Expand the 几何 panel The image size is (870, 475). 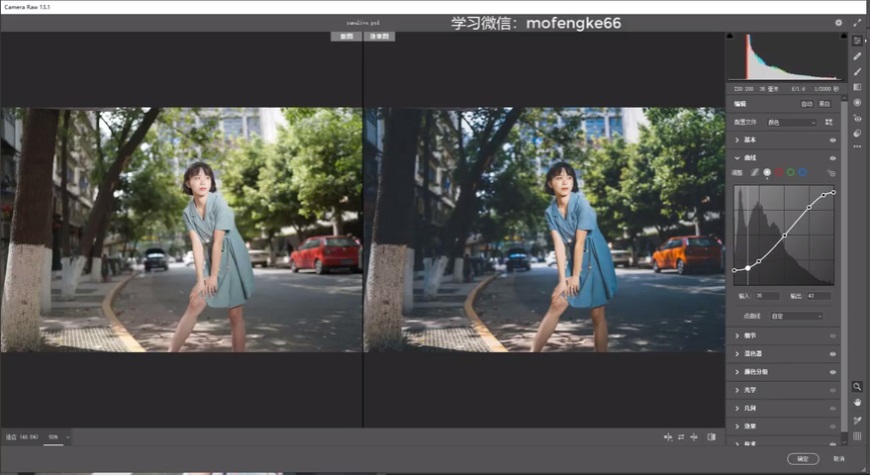(x=737, y=408)
